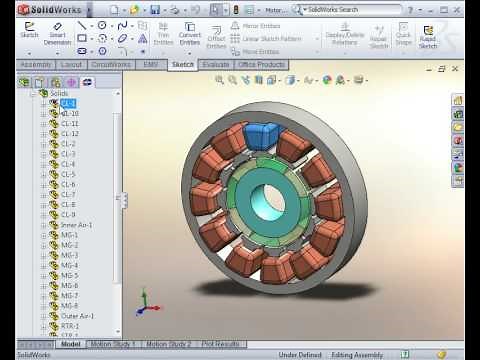
Task: Switch to the Layout ribbon tab
Action: pos(71,64)
